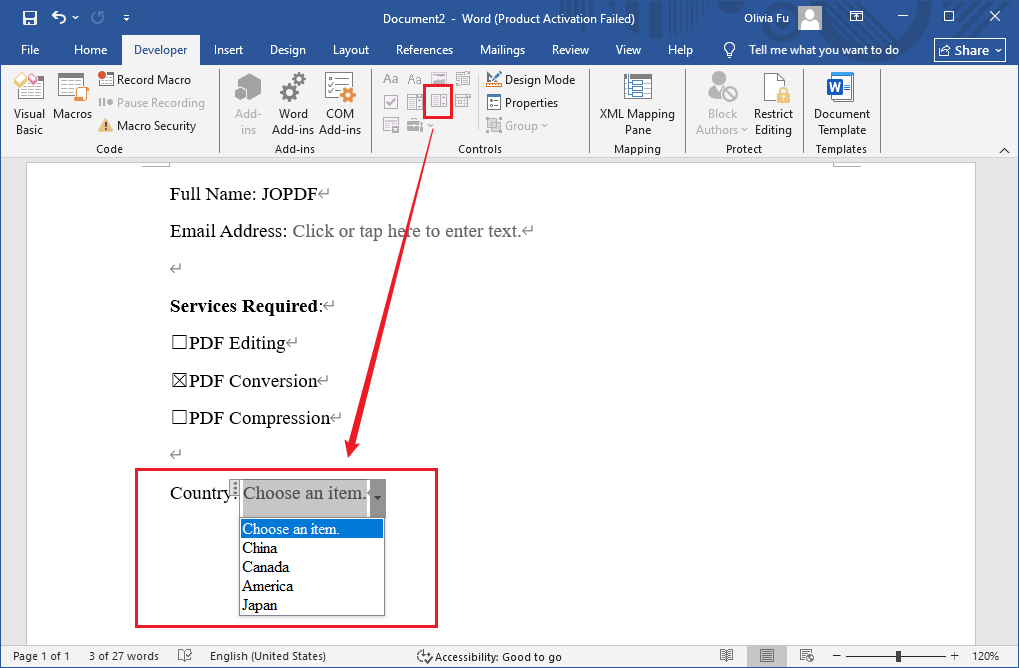The width and height of the screenshot is (1019, 668).
Task: Insert Rich Text content control
Action: tap(391, 79)
